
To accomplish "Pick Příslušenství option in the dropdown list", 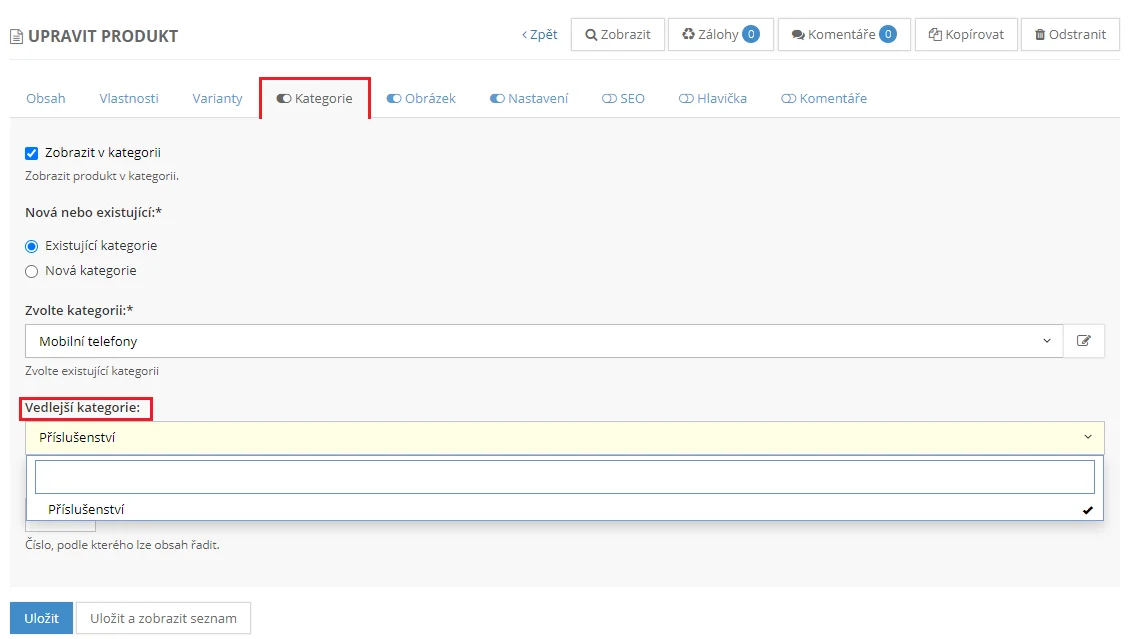I will [x=86, y=510].
